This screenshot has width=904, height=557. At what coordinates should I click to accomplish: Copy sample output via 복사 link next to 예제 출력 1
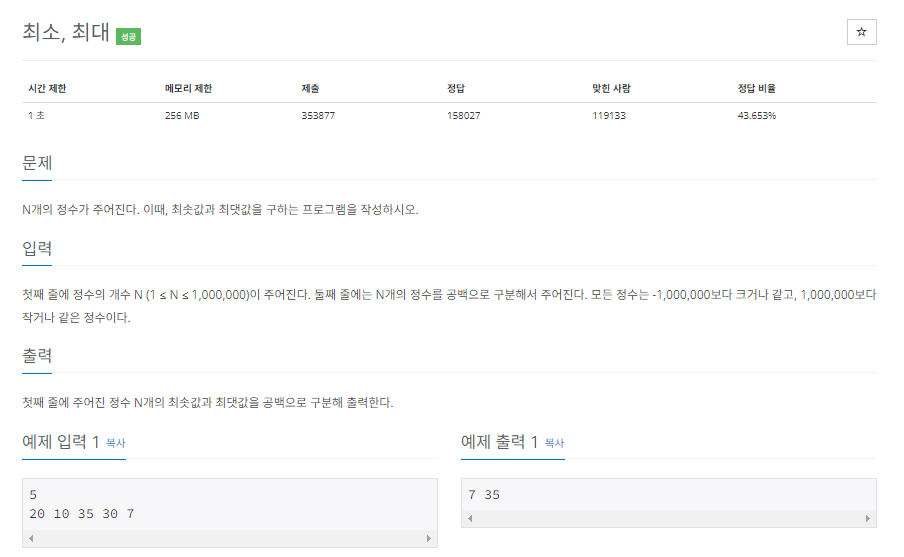(x=555, y=443)
